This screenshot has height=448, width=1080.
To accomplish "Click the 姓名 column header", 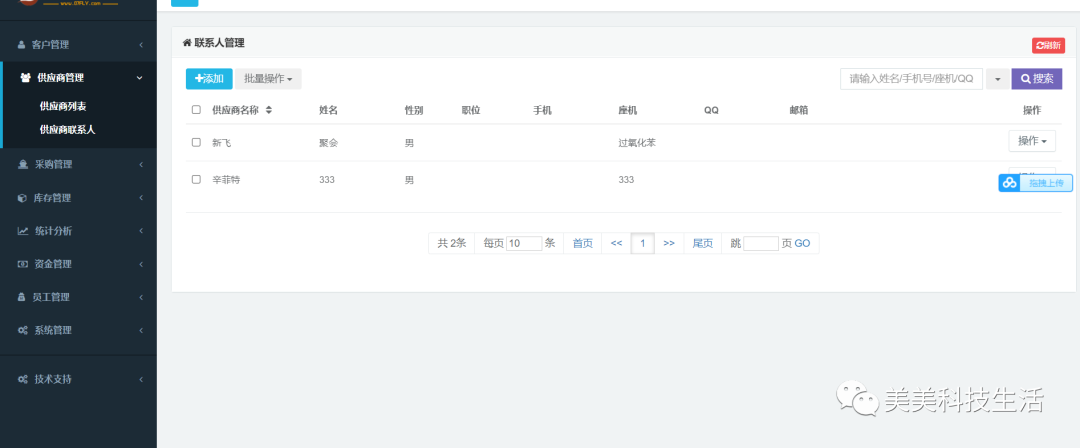I will (329, 110).
